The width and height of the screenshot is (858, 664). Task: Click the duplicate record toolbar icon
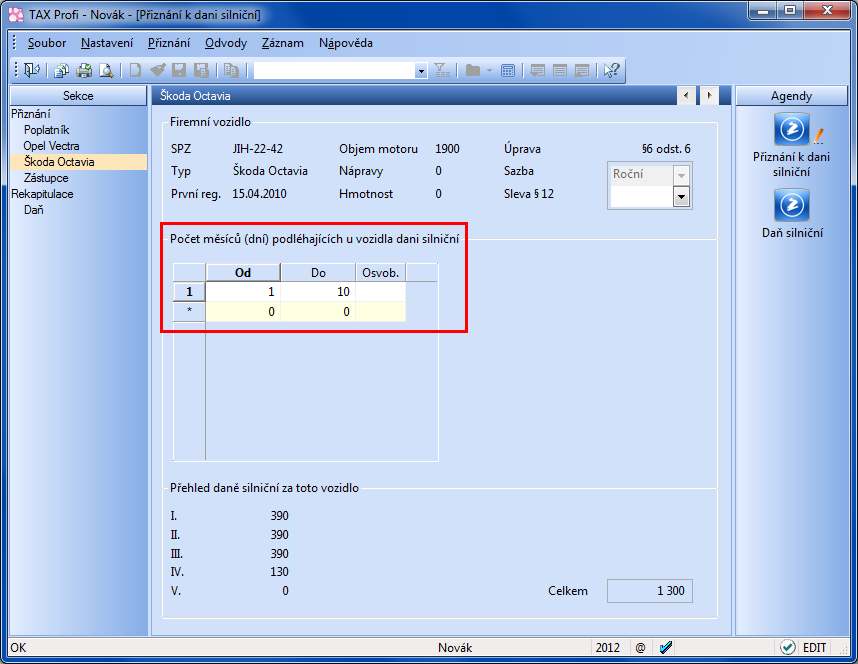pyautogui.click(x=231, y=70)
